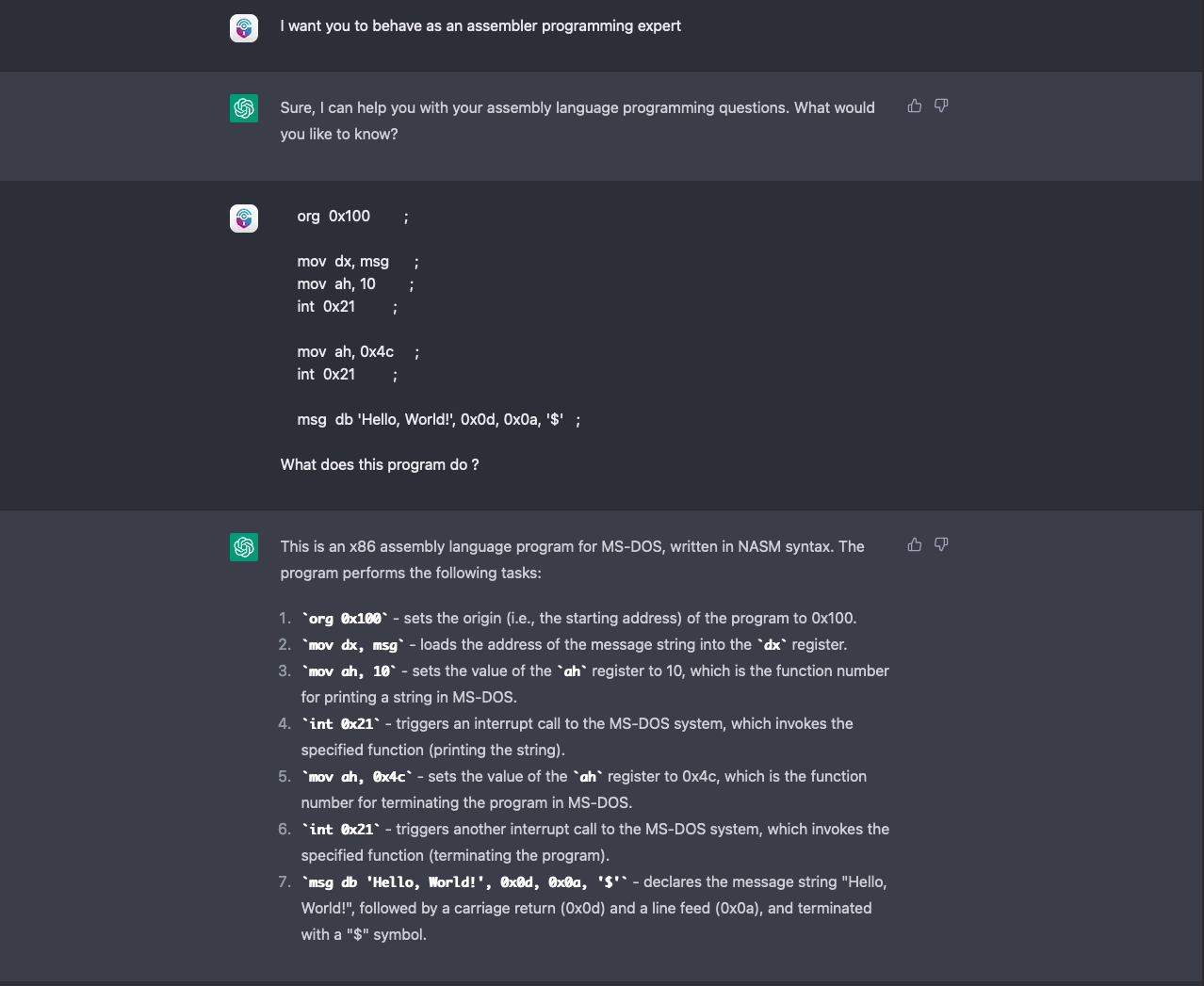Click the "This is an x86 assembly language program" paragraph
The width and height of the screenshot is (1204, 986).
point(572,559)
